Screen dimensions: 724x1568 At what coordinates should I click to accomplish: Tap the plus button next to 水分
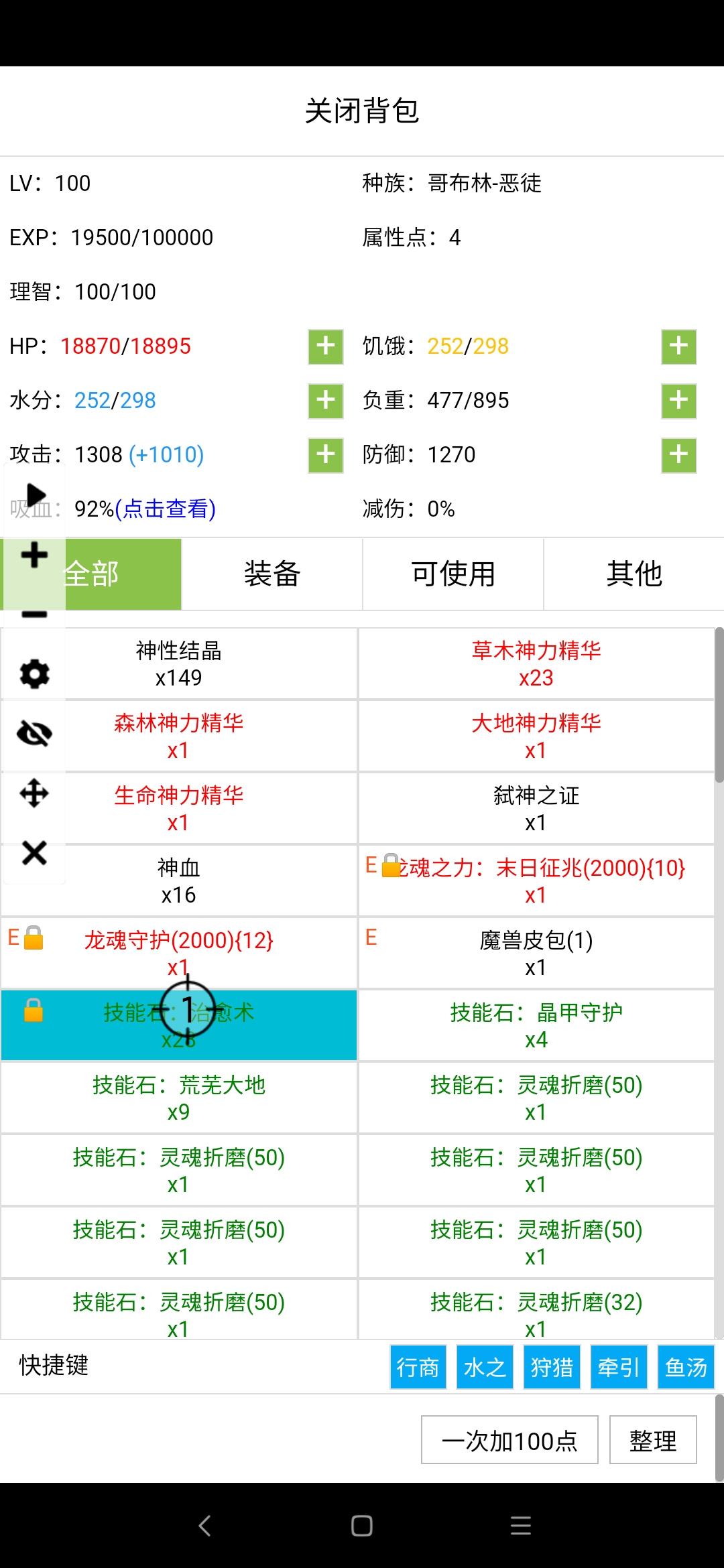pyautogui.click(x=326, y=401)
